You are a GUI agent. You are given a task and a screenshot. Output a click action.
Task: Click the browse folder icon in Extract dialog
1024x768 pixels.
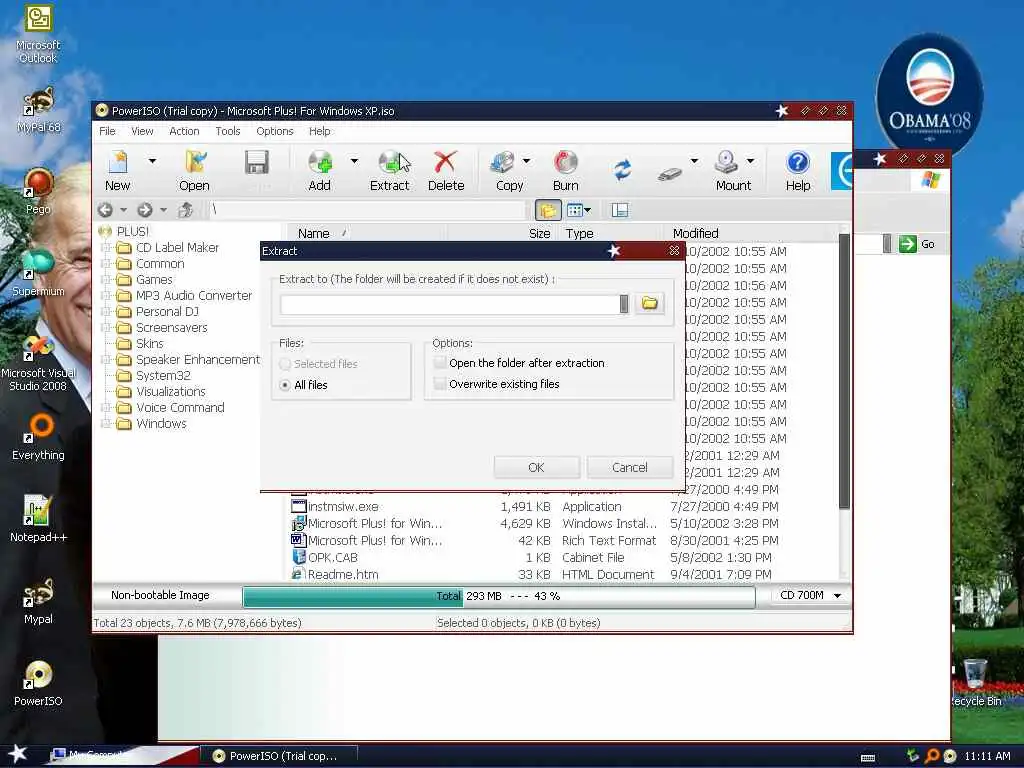649,303
